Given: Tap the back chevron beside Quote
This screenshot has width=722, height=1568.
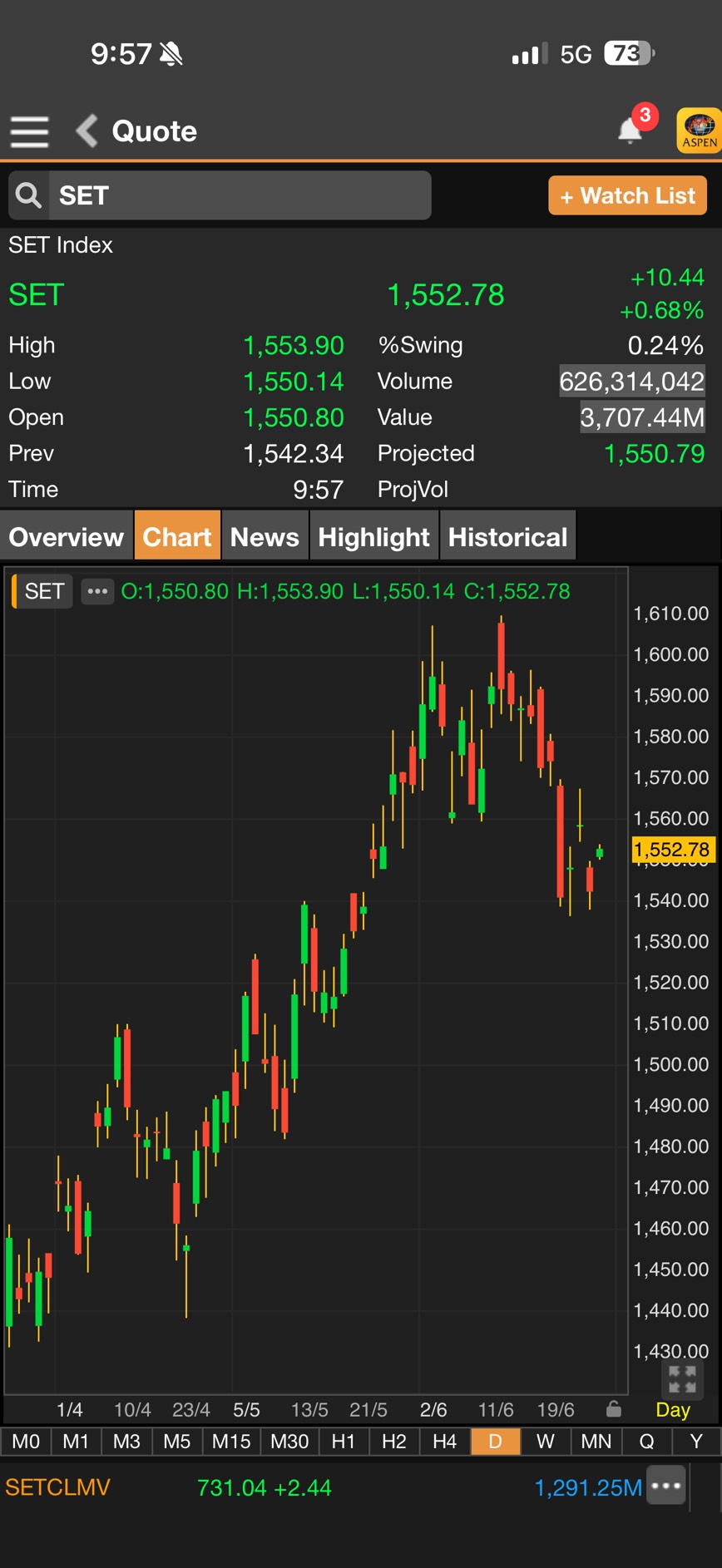Looking at the screenshot, I should click(87, 131).
